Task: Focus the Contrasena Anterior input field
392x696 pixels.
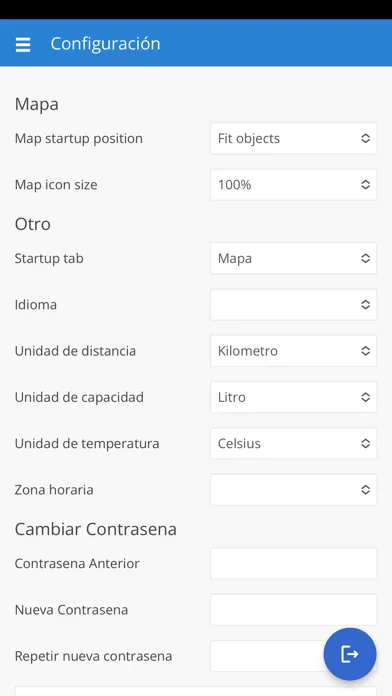Action: click(x=293, y=563)
